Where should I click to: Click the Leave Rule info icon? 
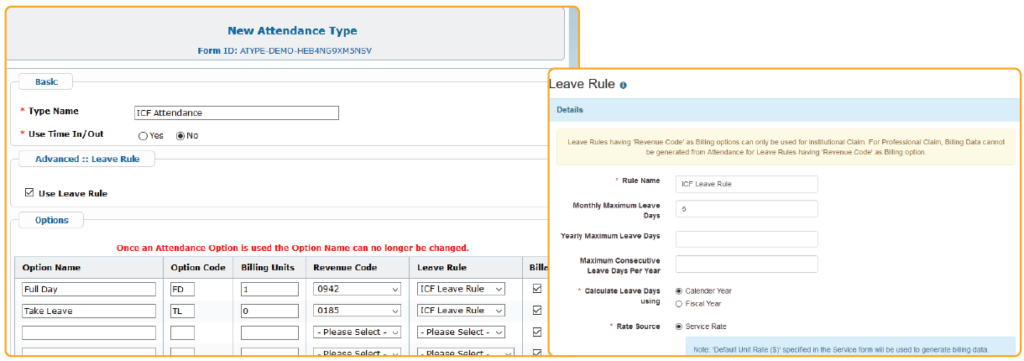623,86
